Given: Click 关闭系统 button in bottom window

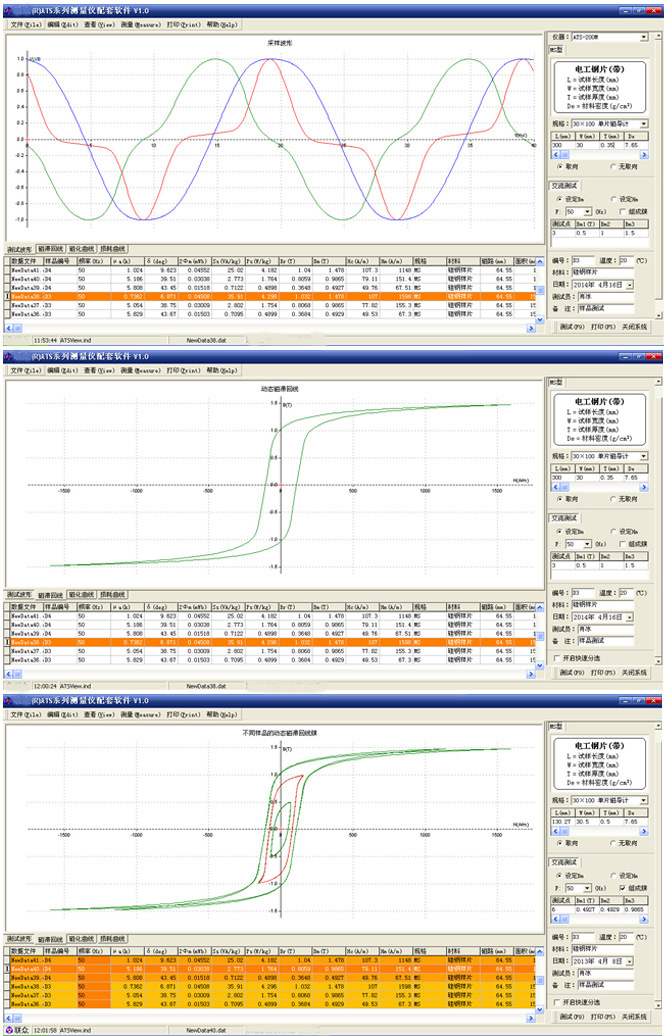Looking at the screenshot, I should (x=635, y=1017).
